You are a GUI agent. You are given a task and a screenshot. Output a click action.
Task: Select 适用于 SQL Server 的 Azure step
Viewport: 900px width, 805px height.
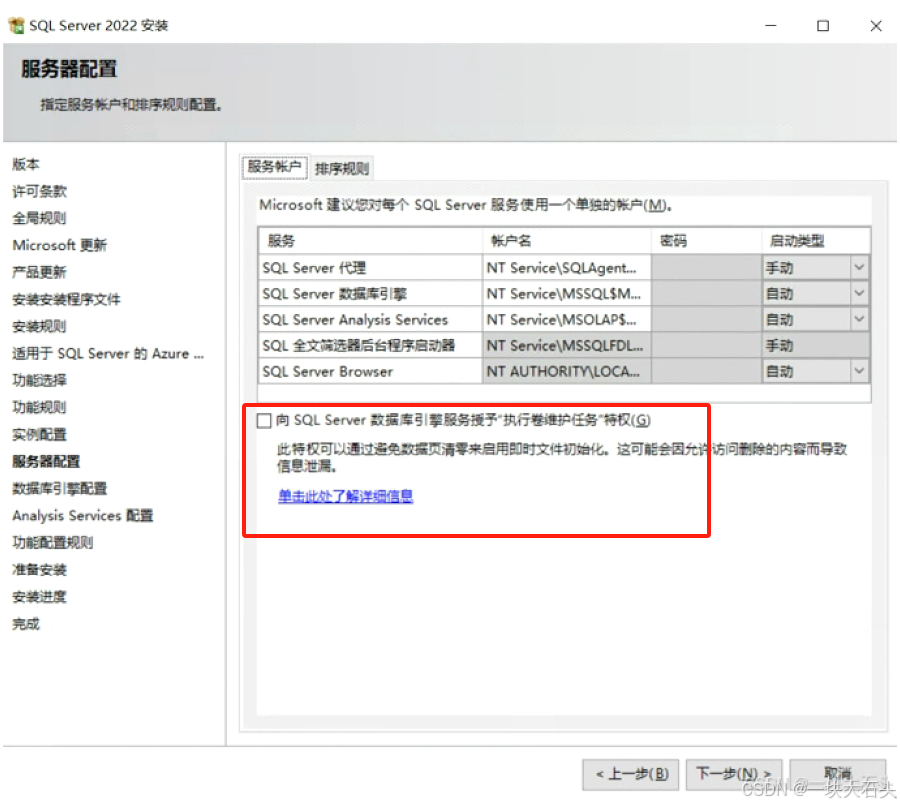click(x=108, y=353)
